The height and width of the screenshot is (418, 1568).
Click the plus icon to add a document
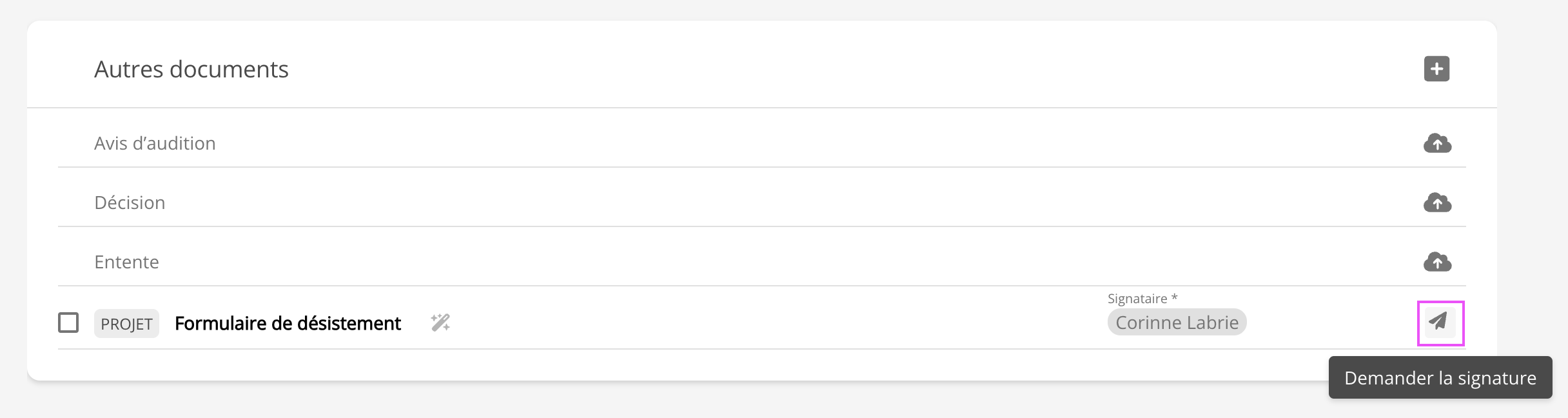click(1436, 69)
